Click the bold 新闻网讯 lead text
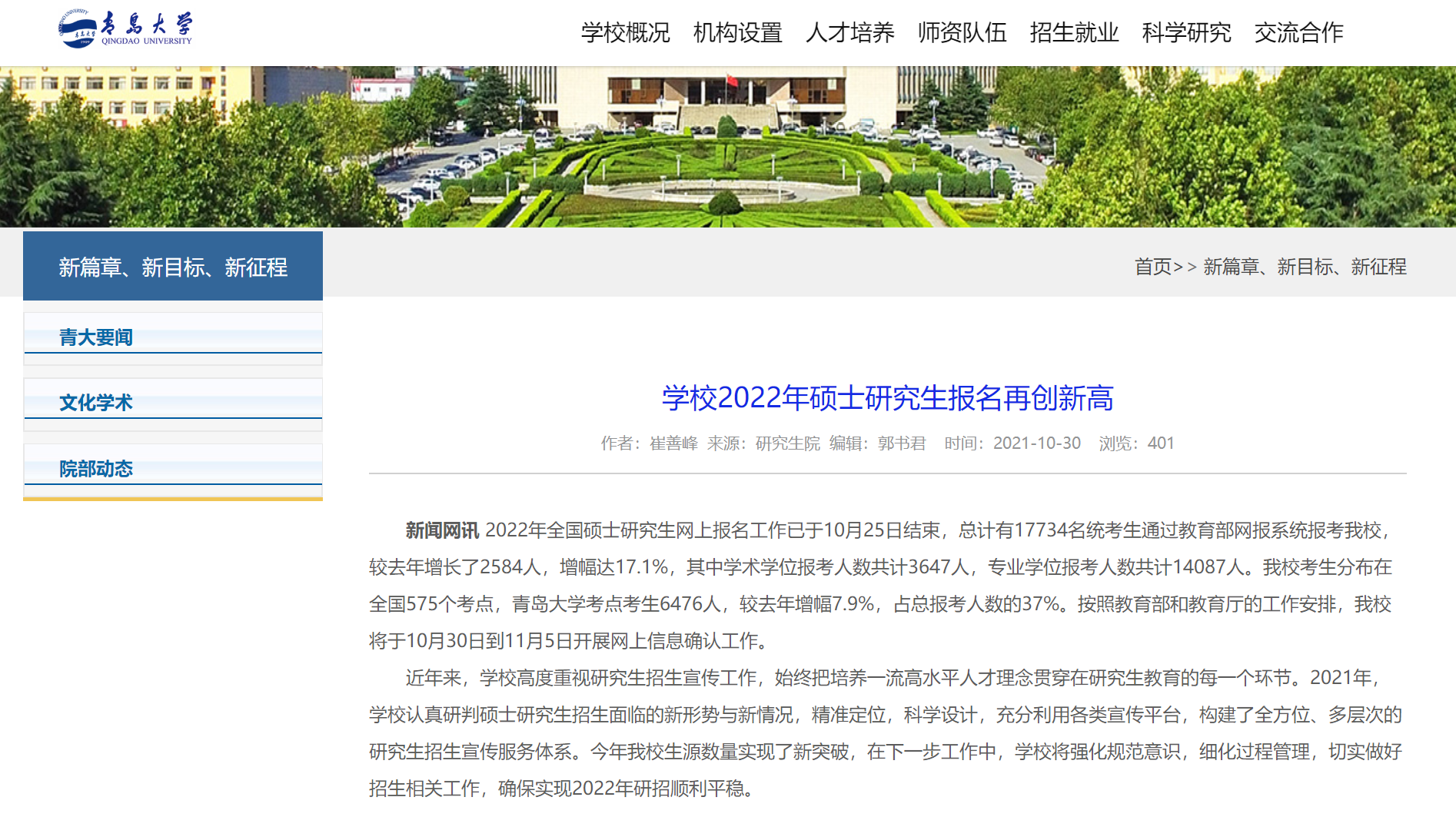Screen dimensions: 1456x827 tap(442, 530)
